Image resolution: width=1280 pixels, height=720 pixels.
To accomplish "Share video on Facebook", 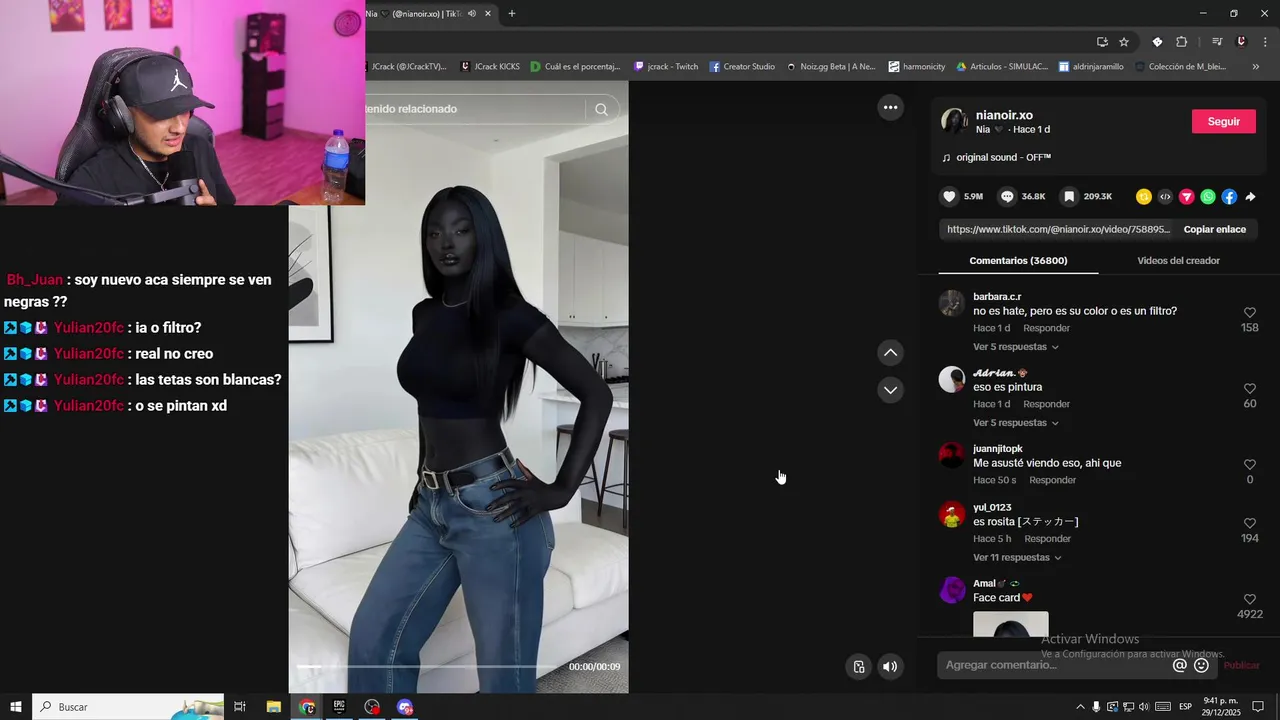I will 1229,197.
